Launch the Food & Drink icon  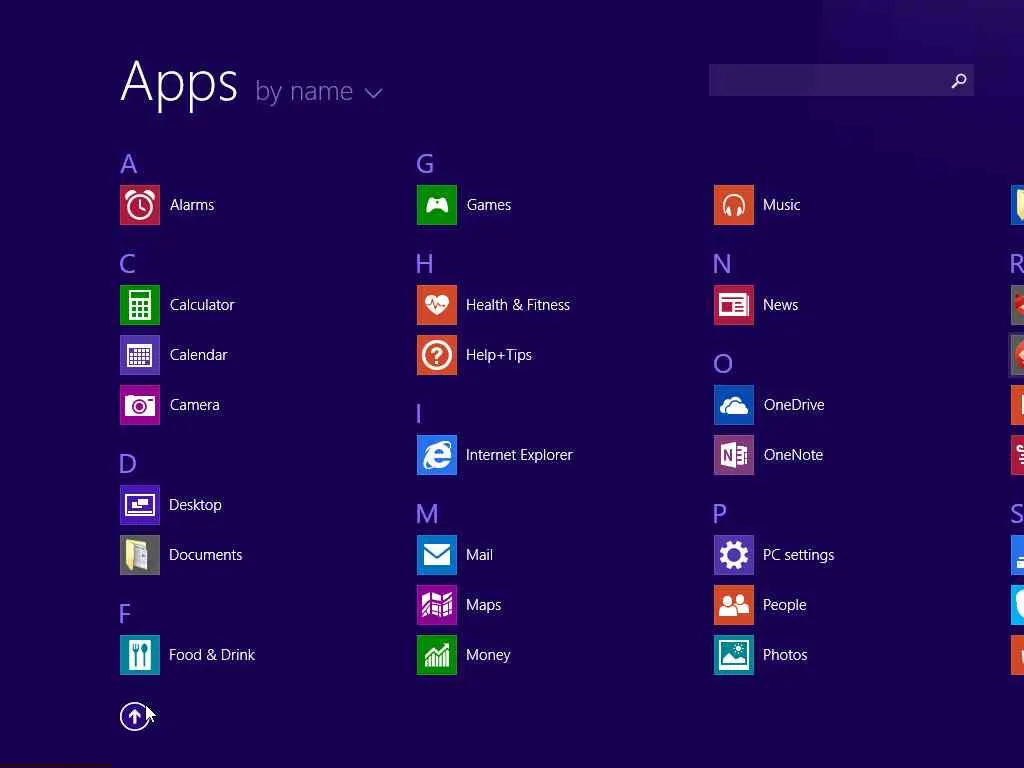tap(140, 655)
